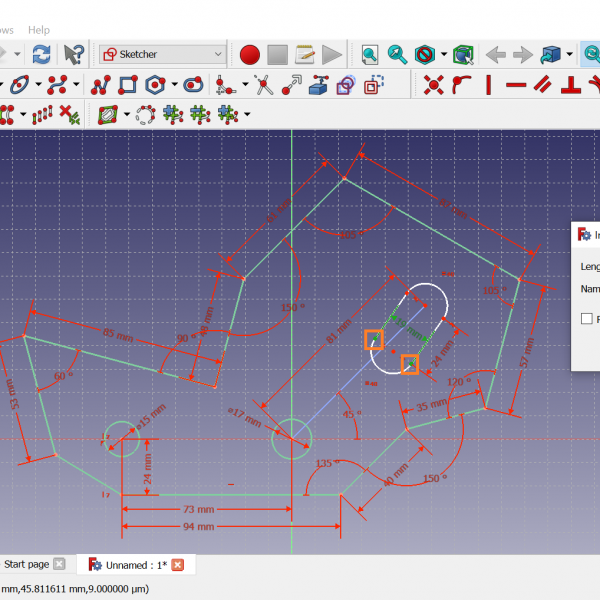
Task: Apply the Horizontal constraint tool
Action: 516,85
